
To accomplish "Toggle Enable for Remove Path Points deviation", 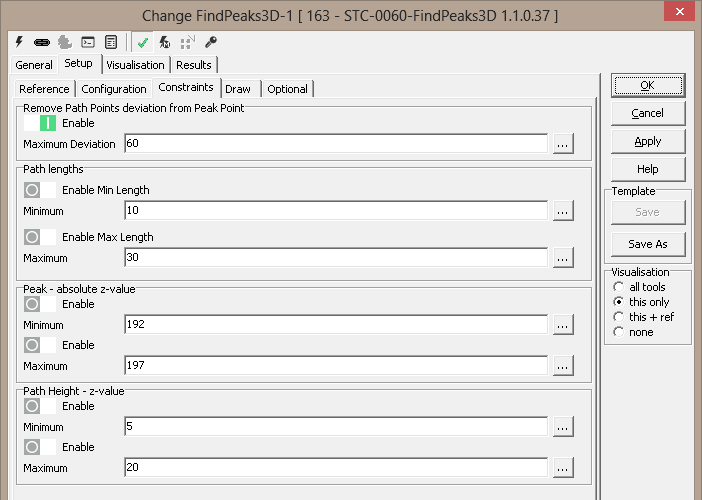I will click(40, 123).
